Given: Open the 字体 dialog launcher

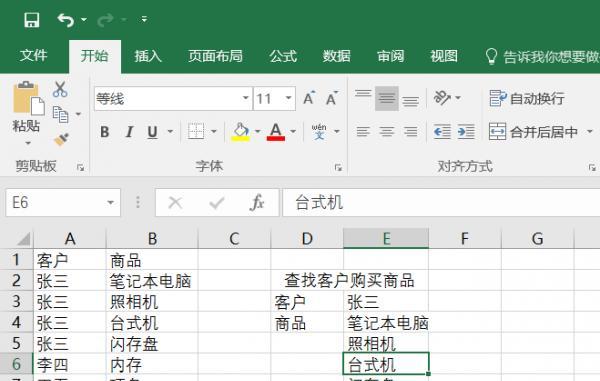Looking at the screenshot, I should [338, 167].
